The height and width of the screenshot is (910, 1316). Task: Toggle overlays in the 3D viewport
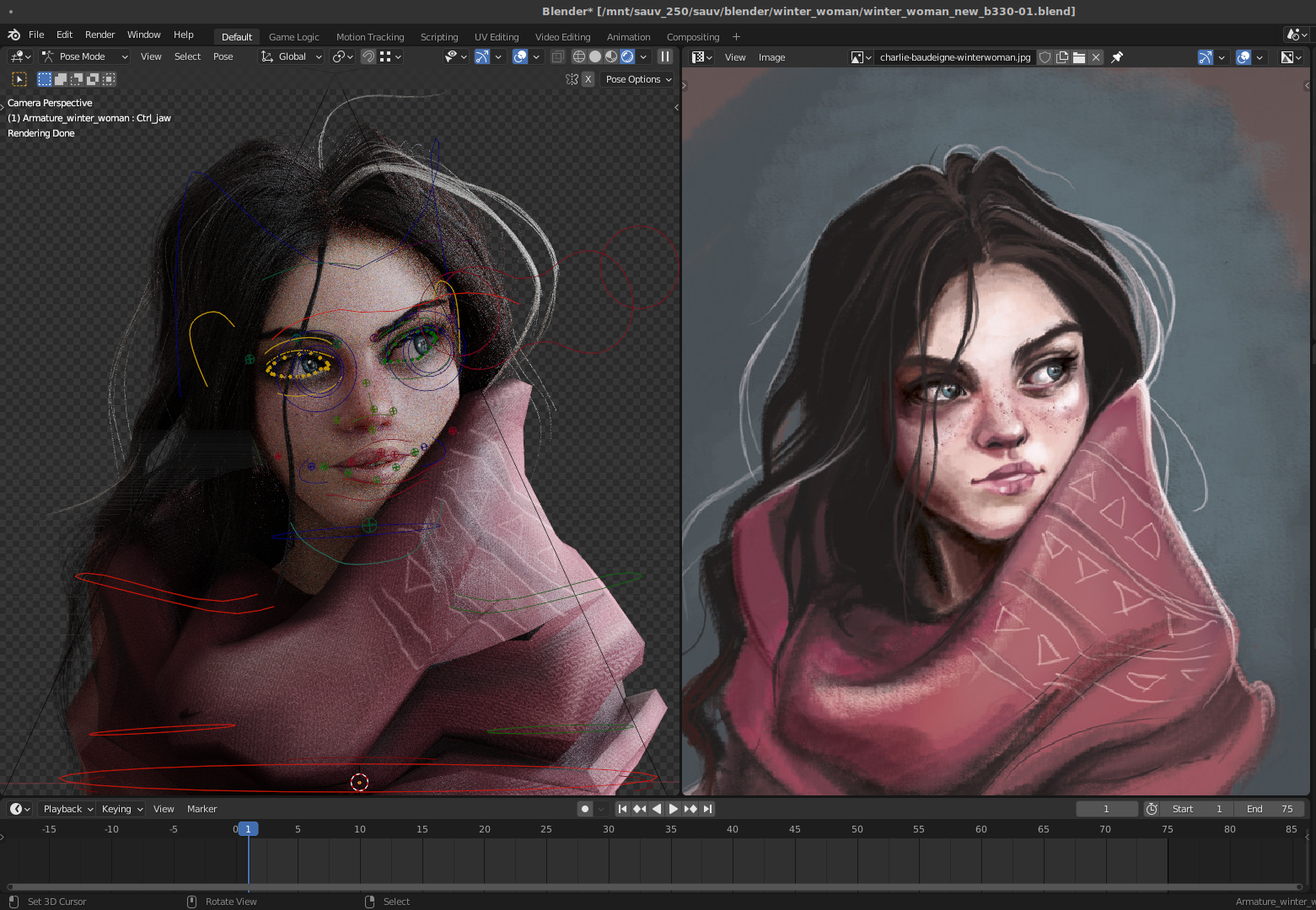(x=520, y=56)
